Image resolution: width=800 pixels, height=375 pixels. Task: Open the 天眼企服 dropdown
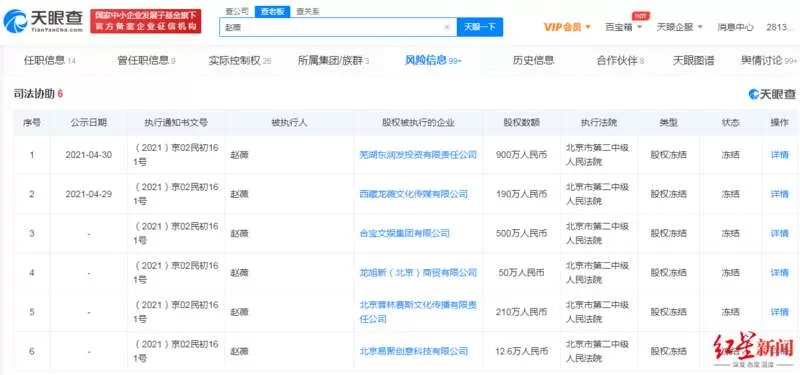click(x=680, y=27)
